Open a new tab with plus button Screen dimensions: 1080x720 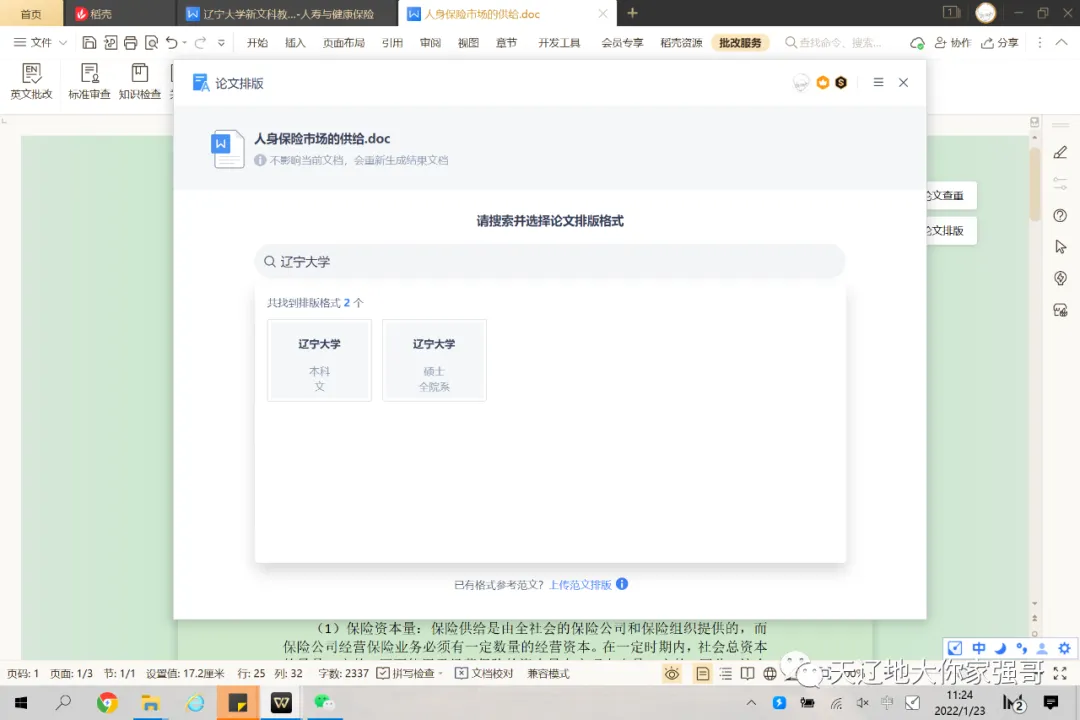pyautogui.click(x=632, y=13)
